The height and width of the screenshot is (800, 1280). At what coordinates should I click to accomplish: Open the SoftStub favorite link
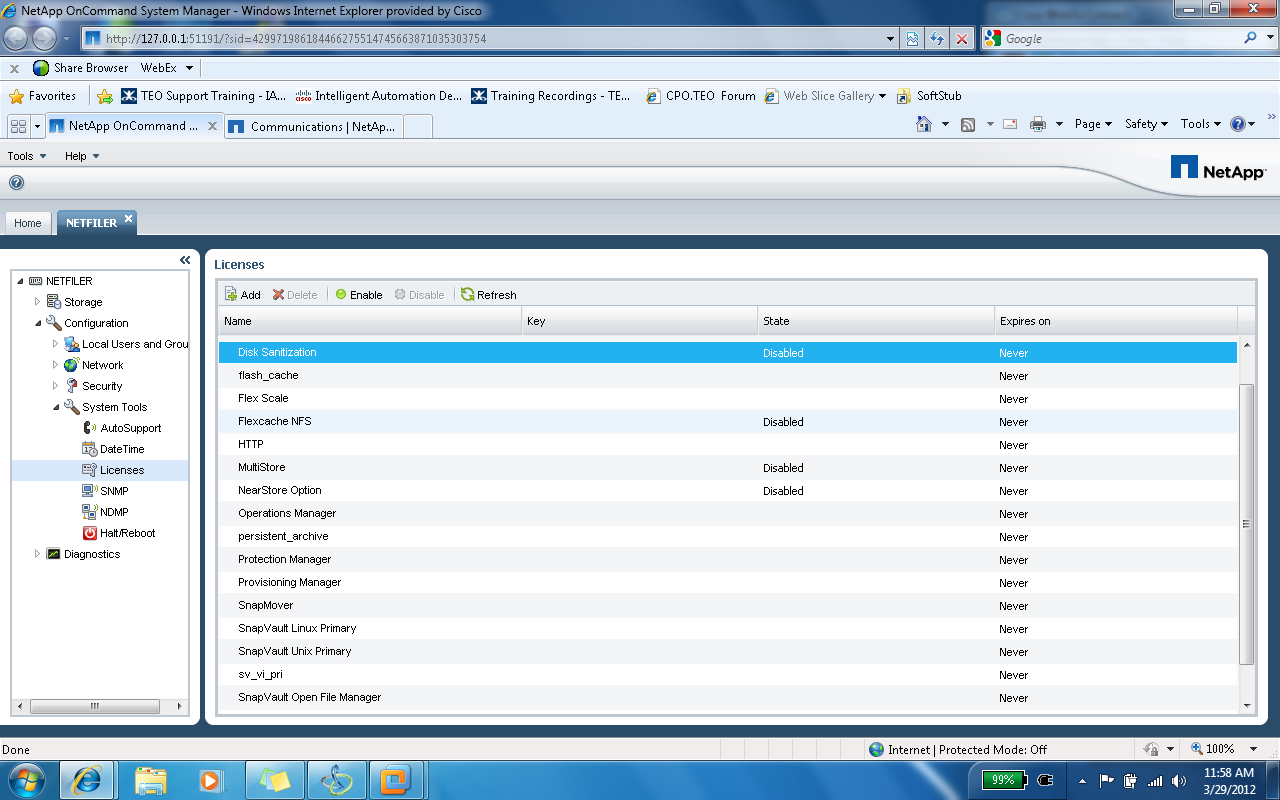[929, 96]
